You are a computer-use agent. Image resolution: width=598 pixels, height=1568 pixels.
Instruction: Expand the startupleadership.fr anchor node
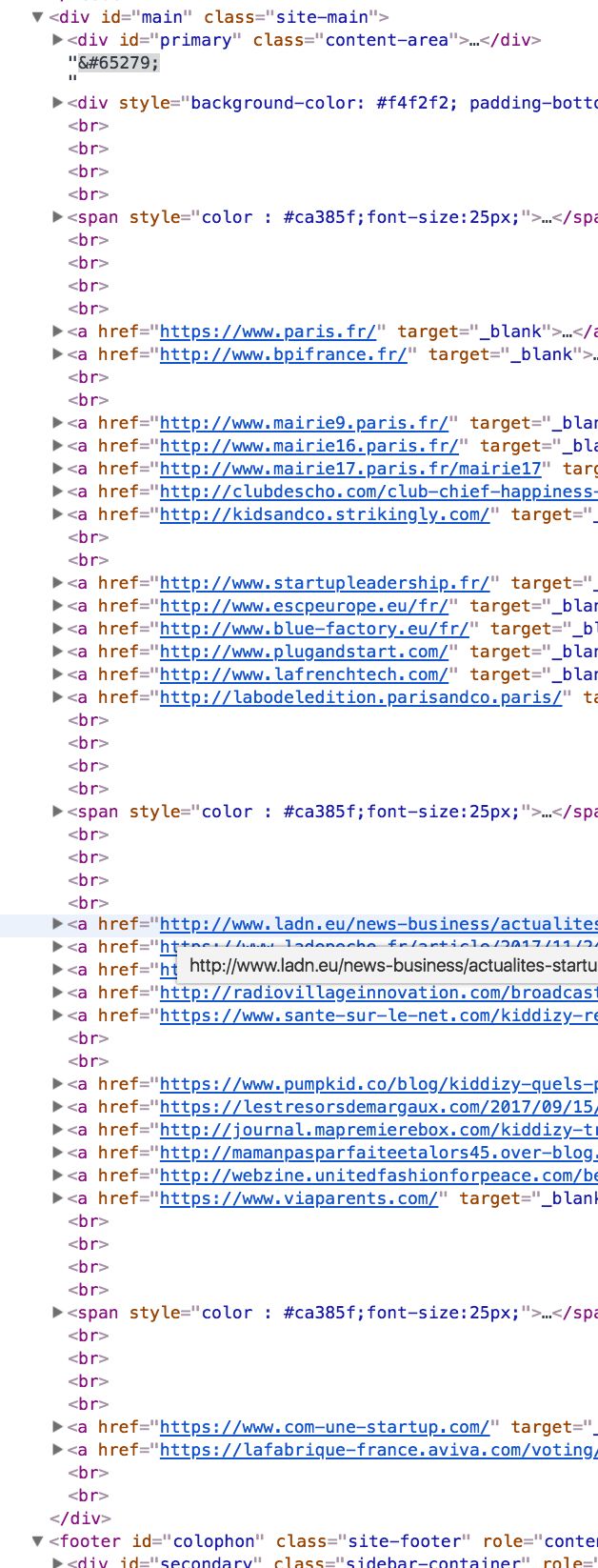point(57,583)
